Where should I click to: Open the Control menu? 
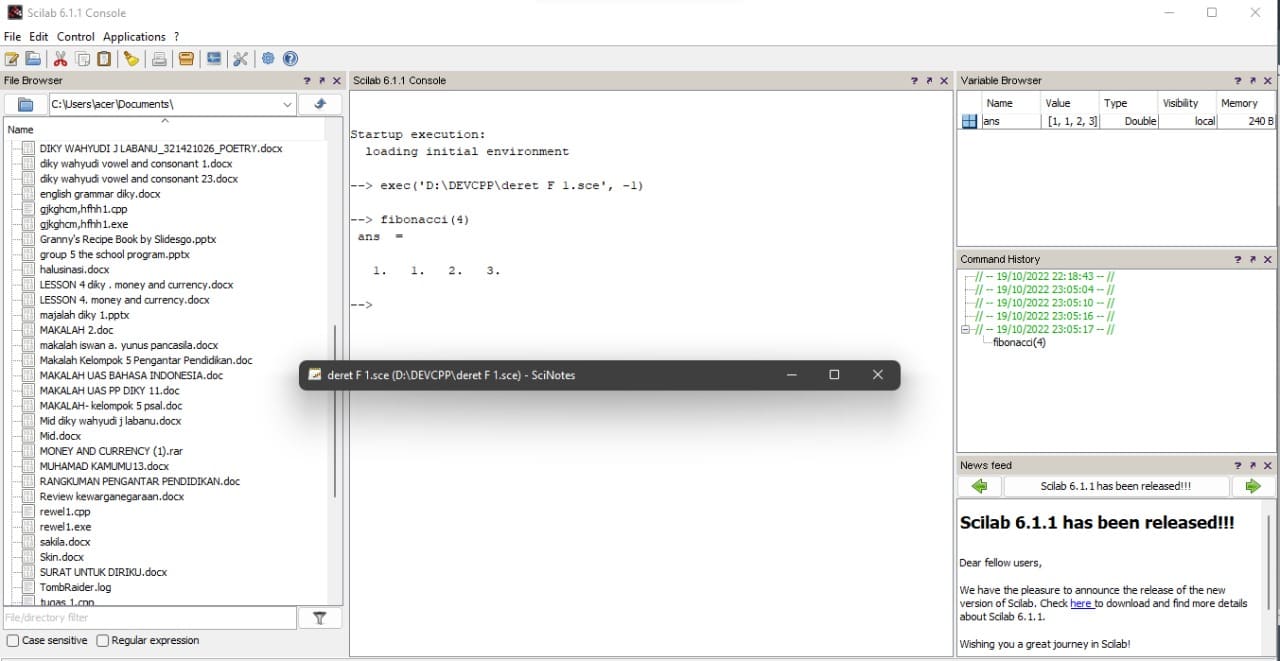[76, 37]
